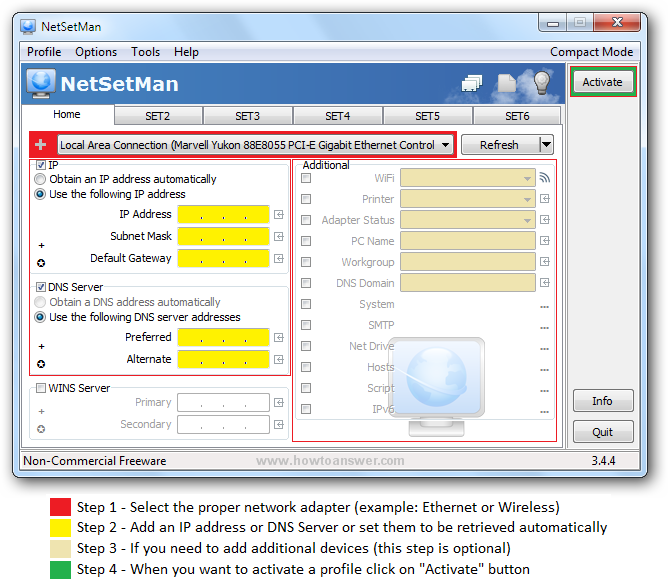Click the PC Name text field
Viewport: 668px width, 586px height.
tap(468, 241)
